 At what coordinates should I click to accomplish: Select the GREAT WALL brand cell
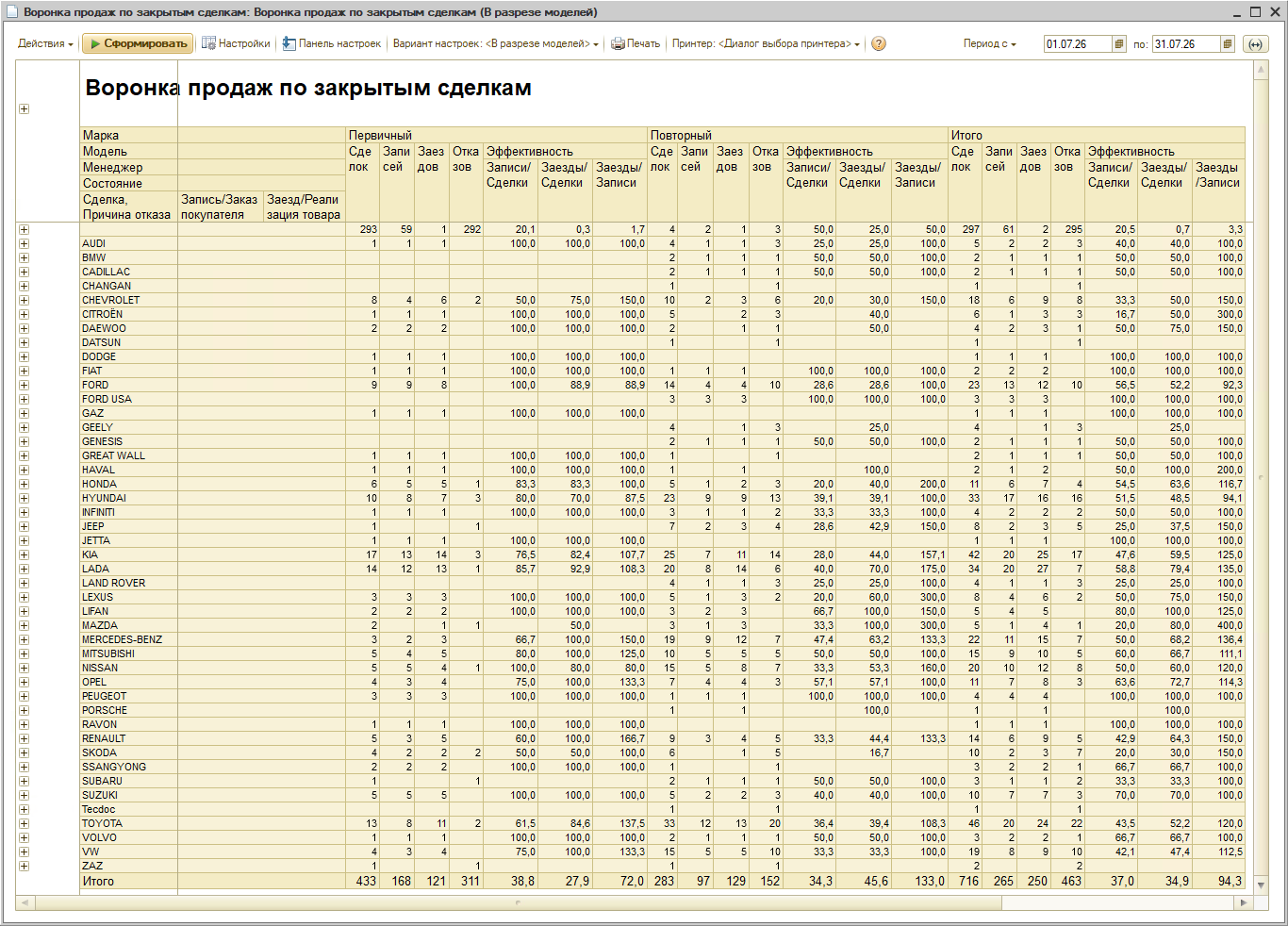coord(128,455)
